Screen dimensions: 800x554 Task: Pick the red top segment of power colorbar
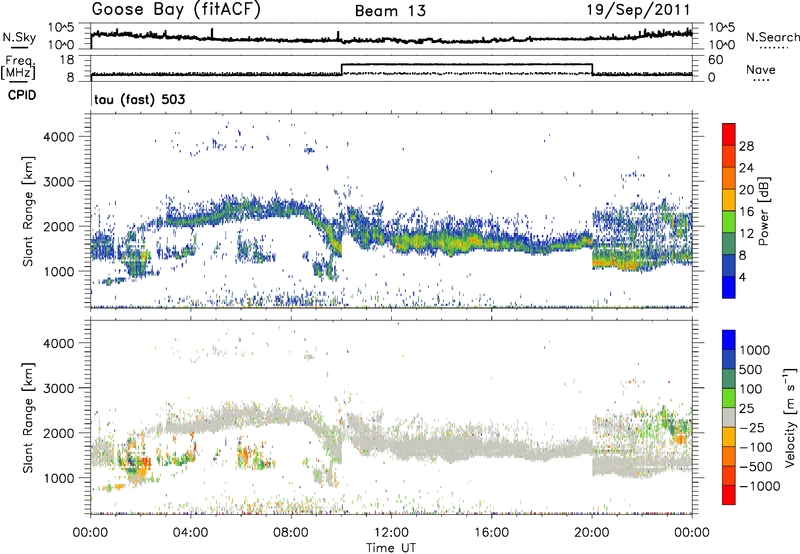[x=729, y=134]
